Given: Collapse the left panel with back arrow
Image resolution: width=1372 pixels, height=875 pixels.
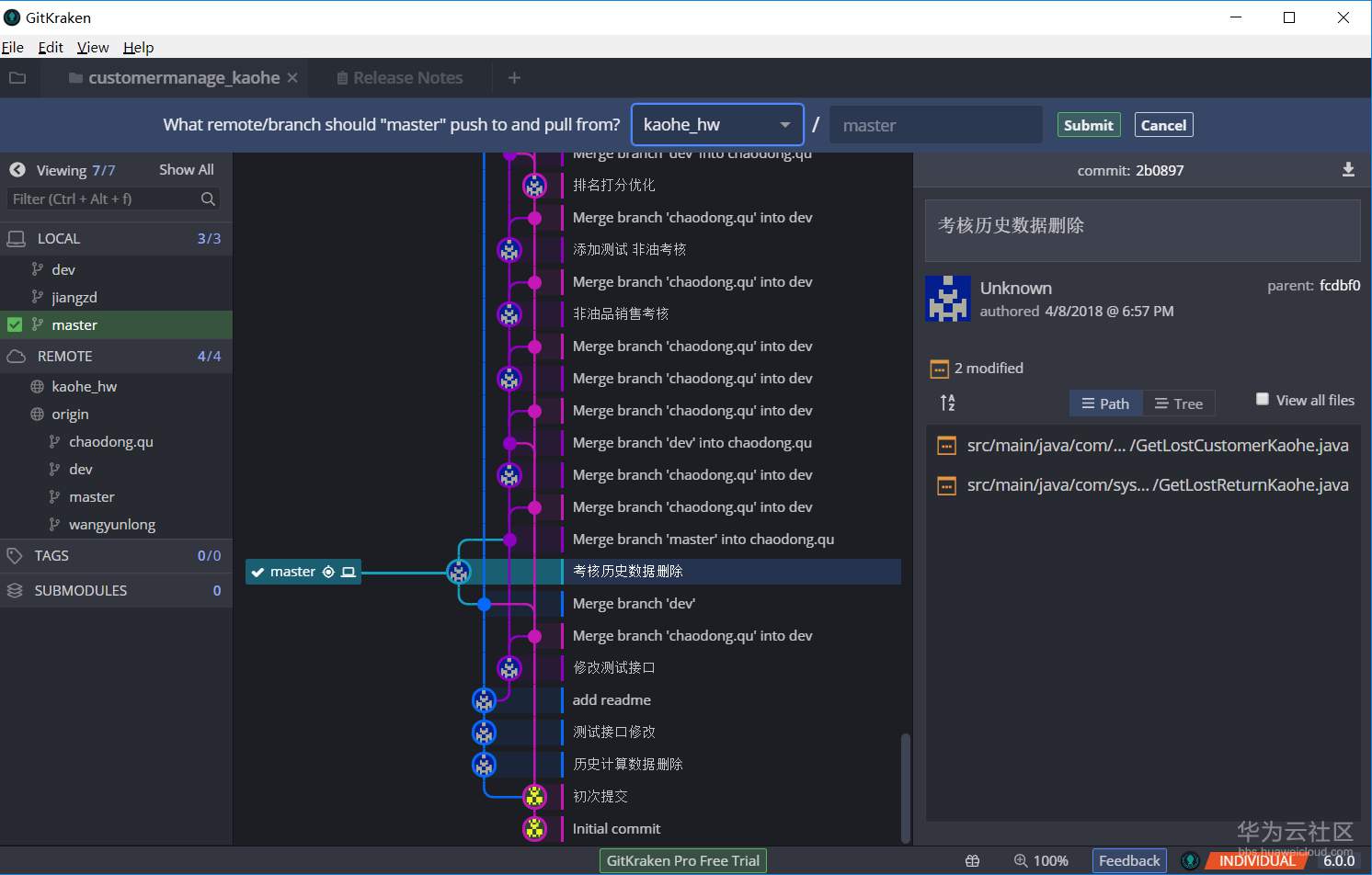Looking at the screenshot, I should point(17,170).
